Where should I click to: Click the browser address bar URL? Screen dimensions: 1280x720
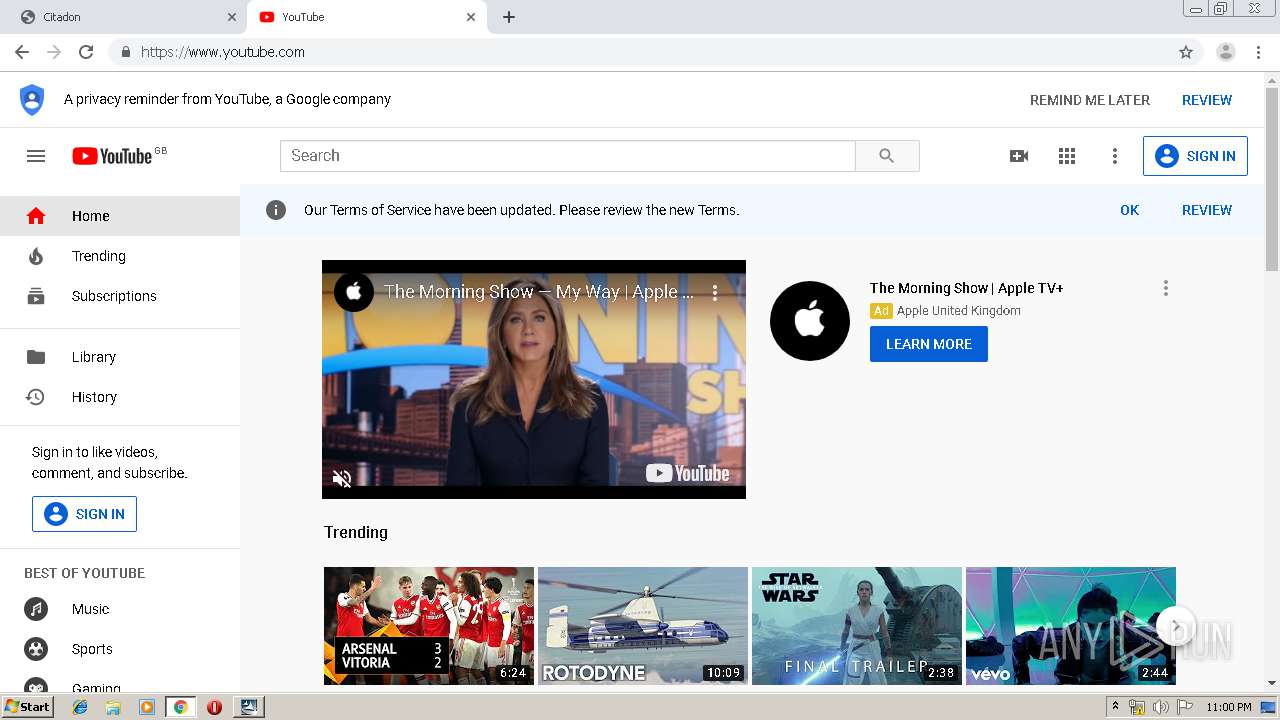tap(223, 52)
